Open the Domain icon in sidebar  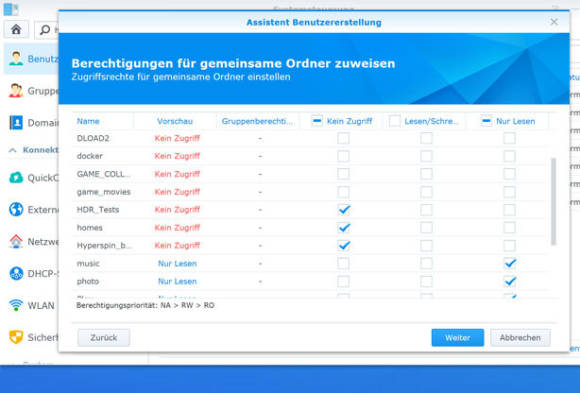coord(16,122)
